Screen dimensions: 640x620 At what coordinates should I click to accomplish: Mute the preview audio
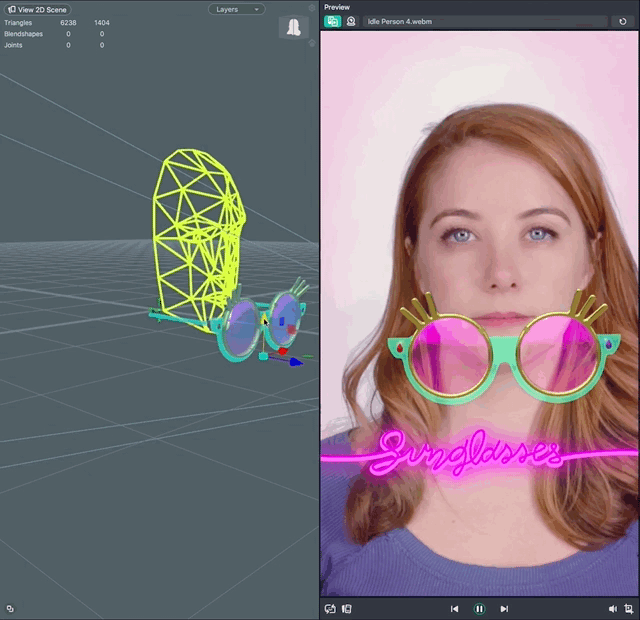[612, 608]
